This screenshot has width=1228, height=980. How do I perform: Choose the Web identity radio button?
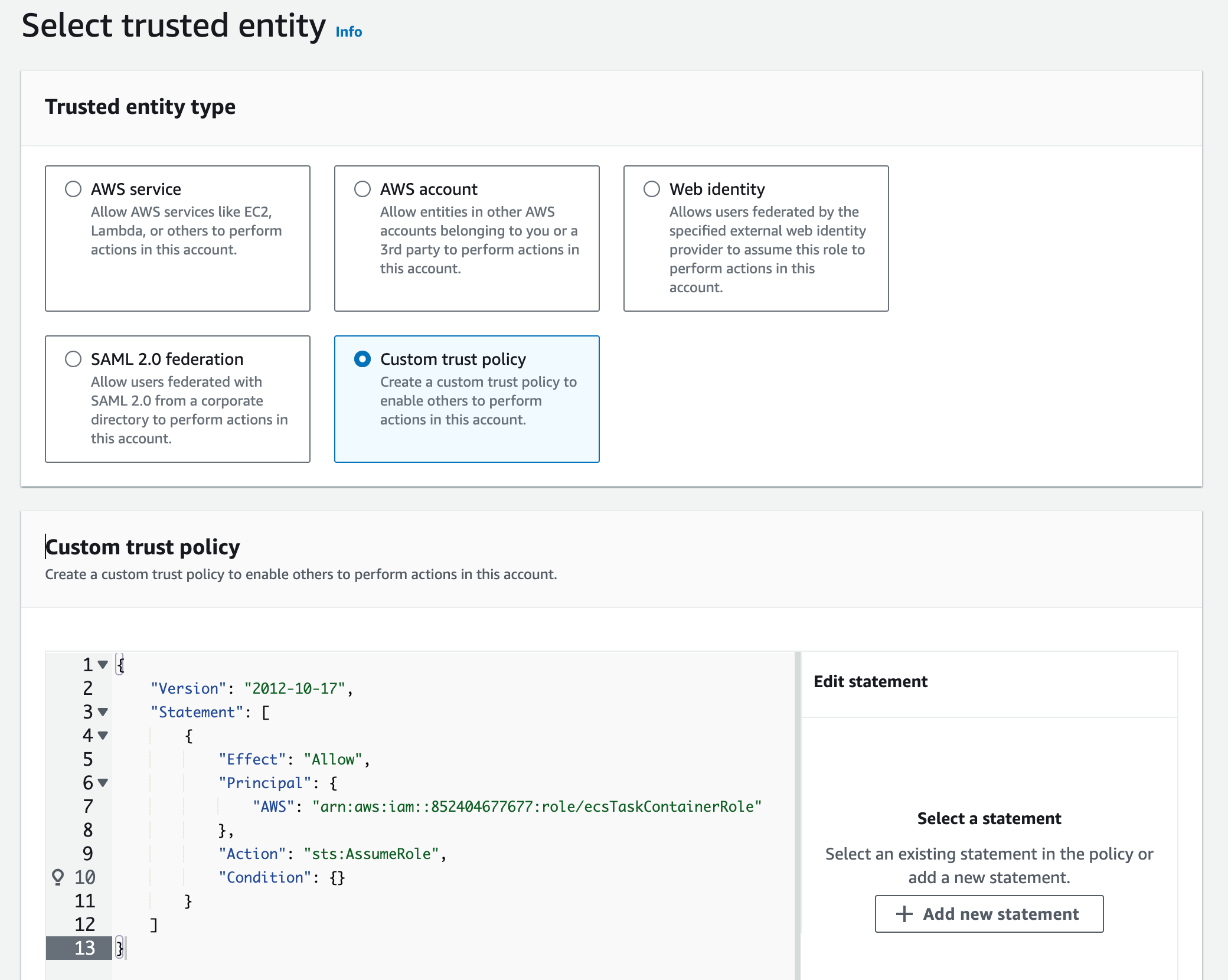tap(652, 189)
